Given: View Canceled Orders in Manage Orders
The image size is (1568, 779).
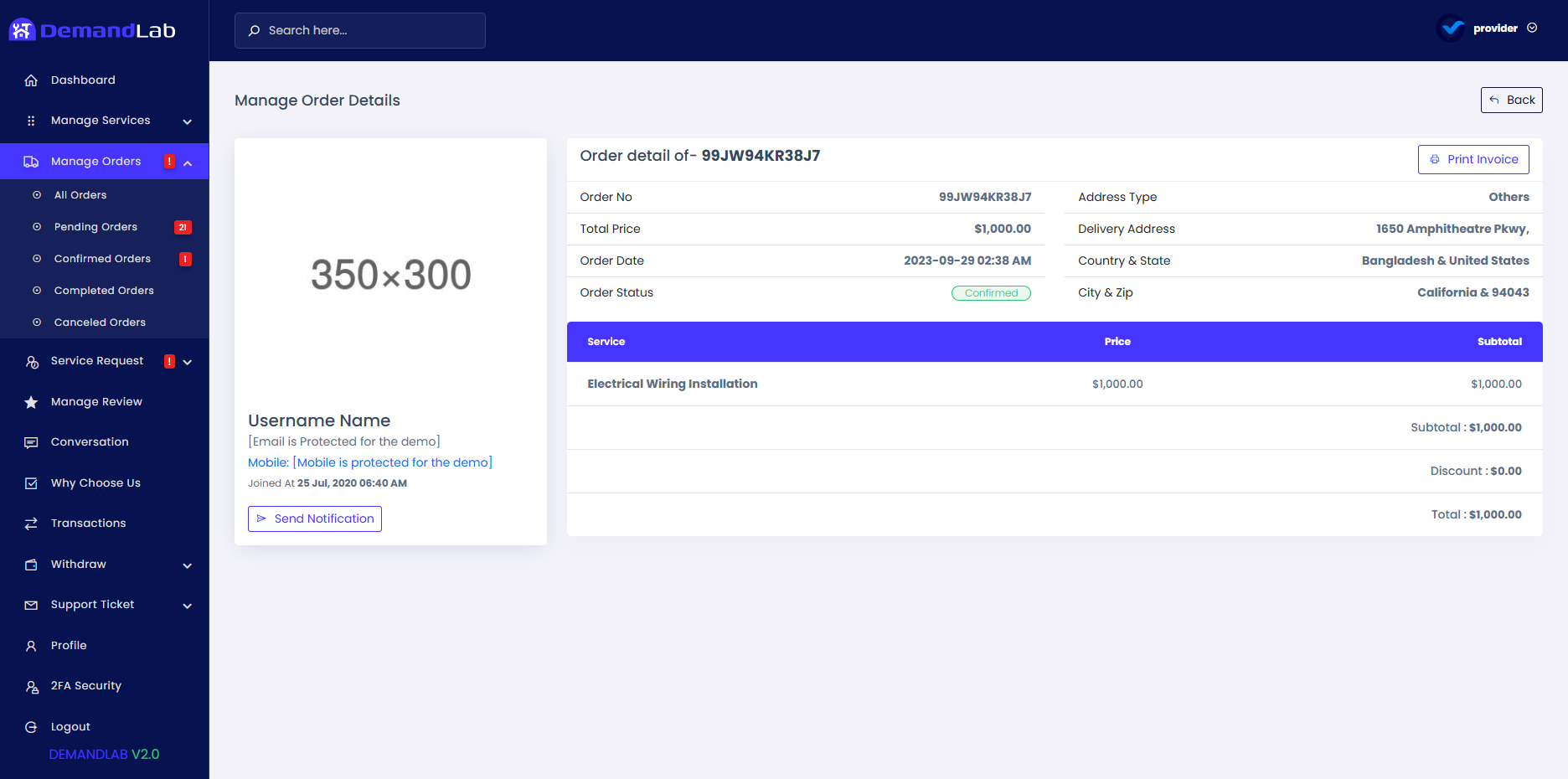Looking at the screenshot, I should click(99, 322).
